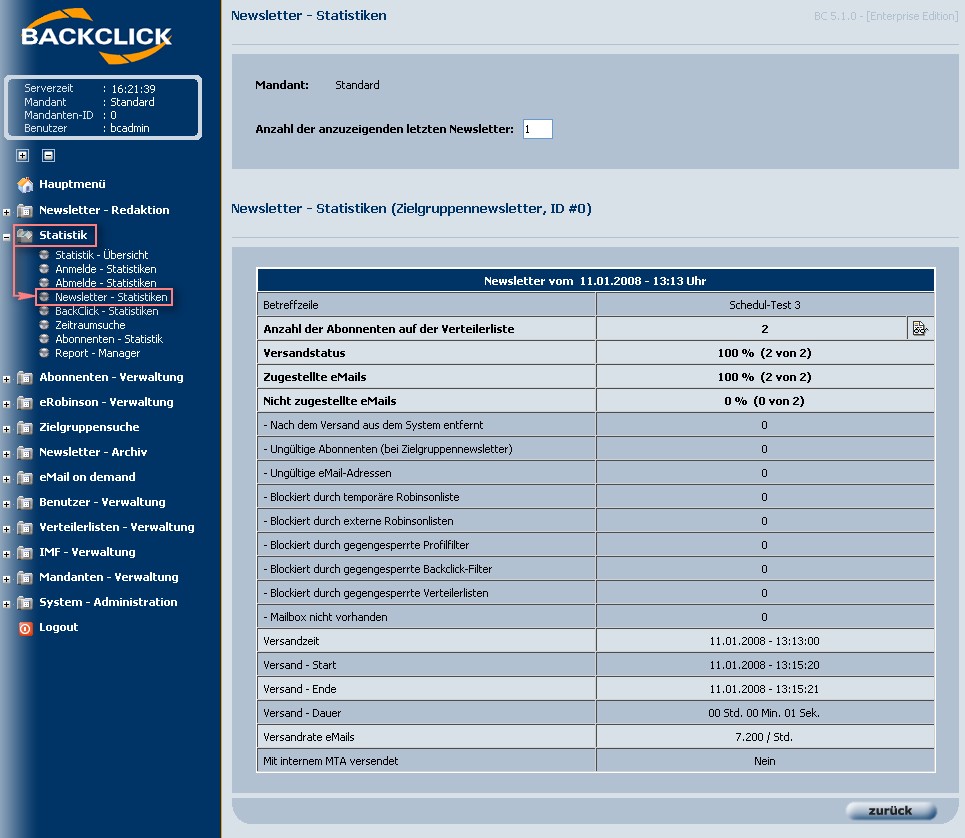Image resolution: width=965 pixels, height=838 pixels.
Task: Open System - Administration link
Action: [108, 602]
